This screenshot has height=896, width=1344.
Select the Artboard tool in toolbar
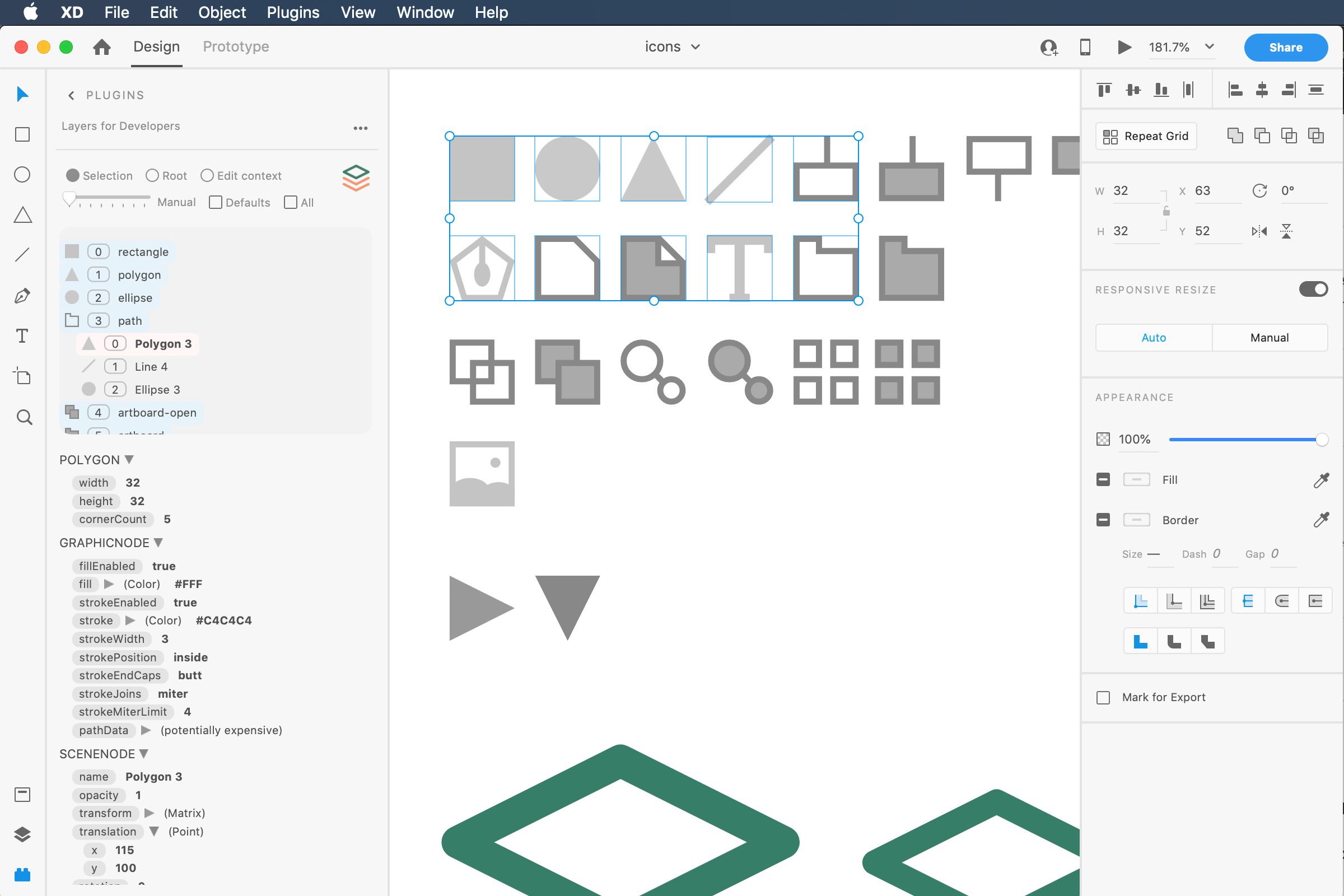[x=22, y=376]
